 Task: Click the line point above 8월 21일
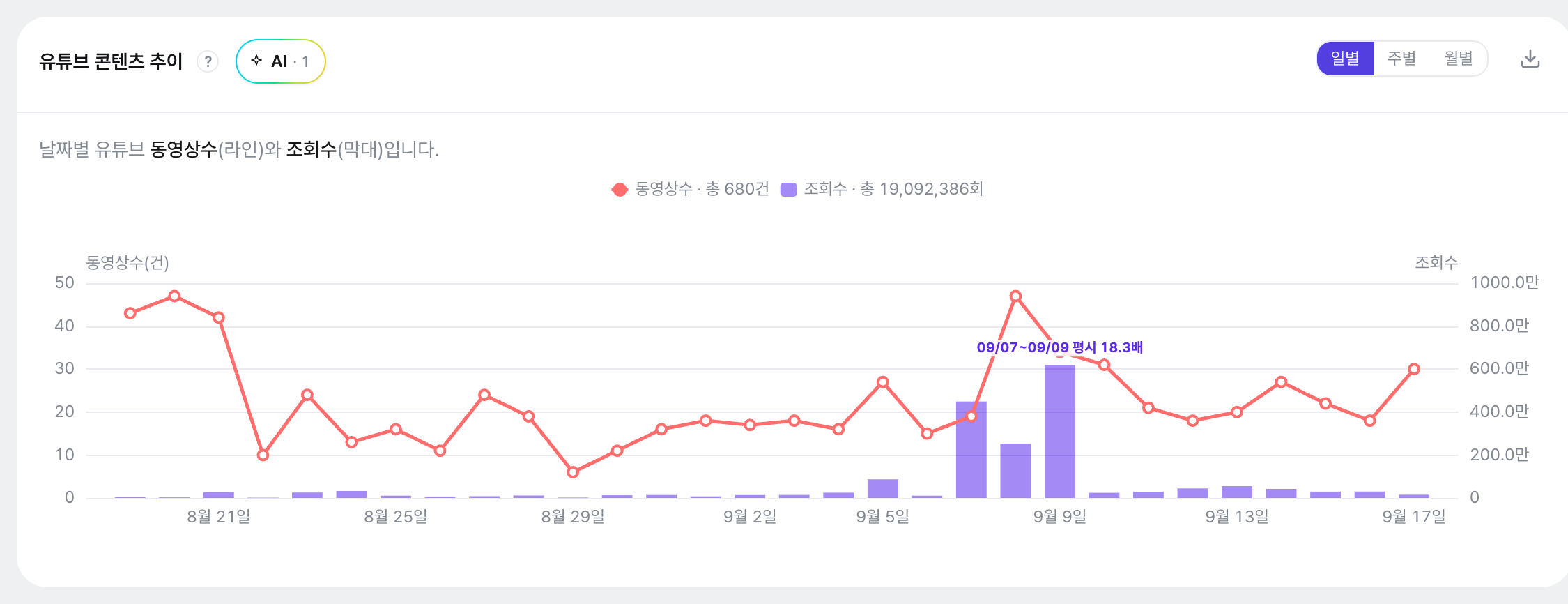pyautogui.click(x=219, y=317)
